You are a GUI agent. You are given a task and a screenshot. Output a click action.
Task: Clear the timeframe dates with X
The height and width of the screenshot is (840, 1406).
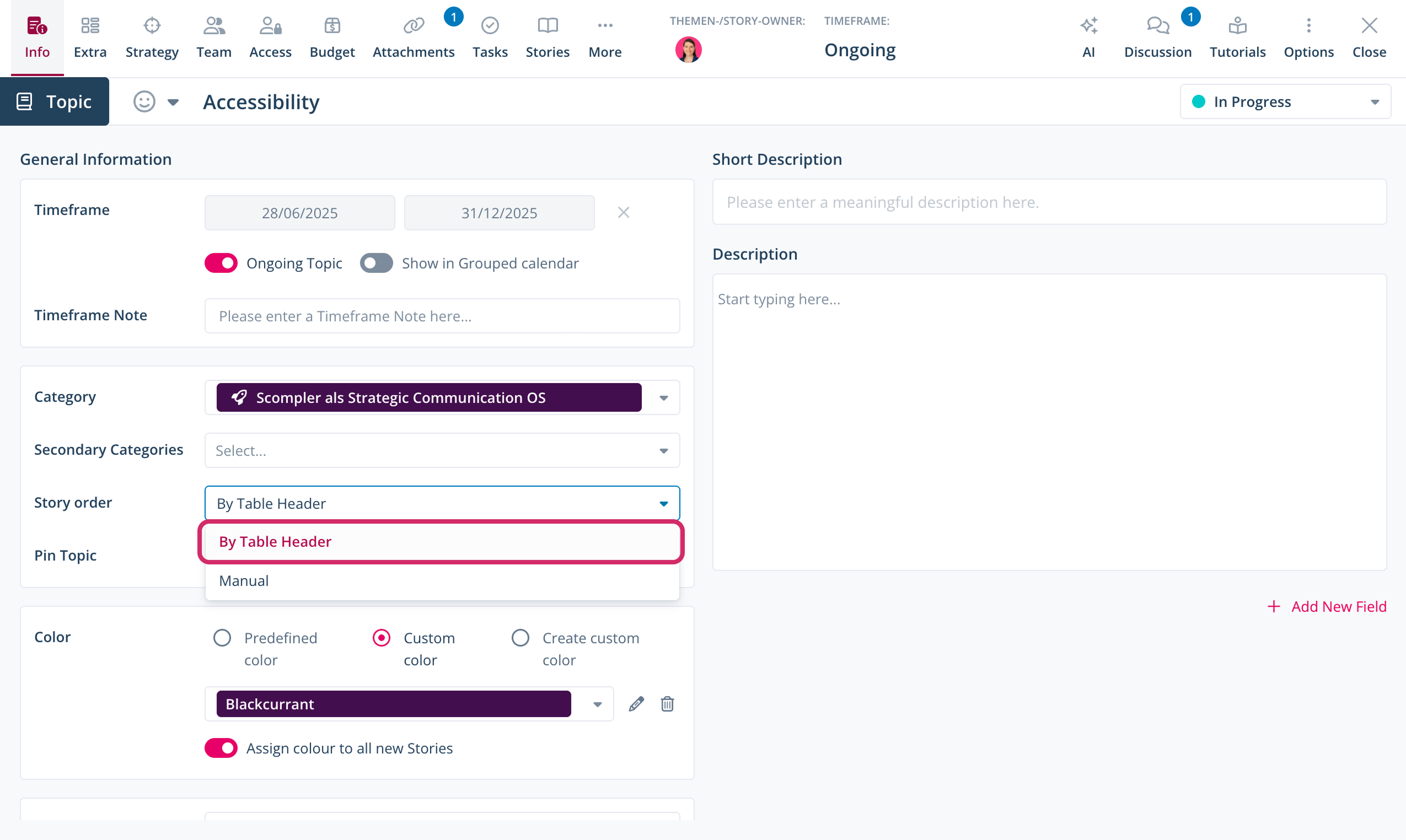624,213
